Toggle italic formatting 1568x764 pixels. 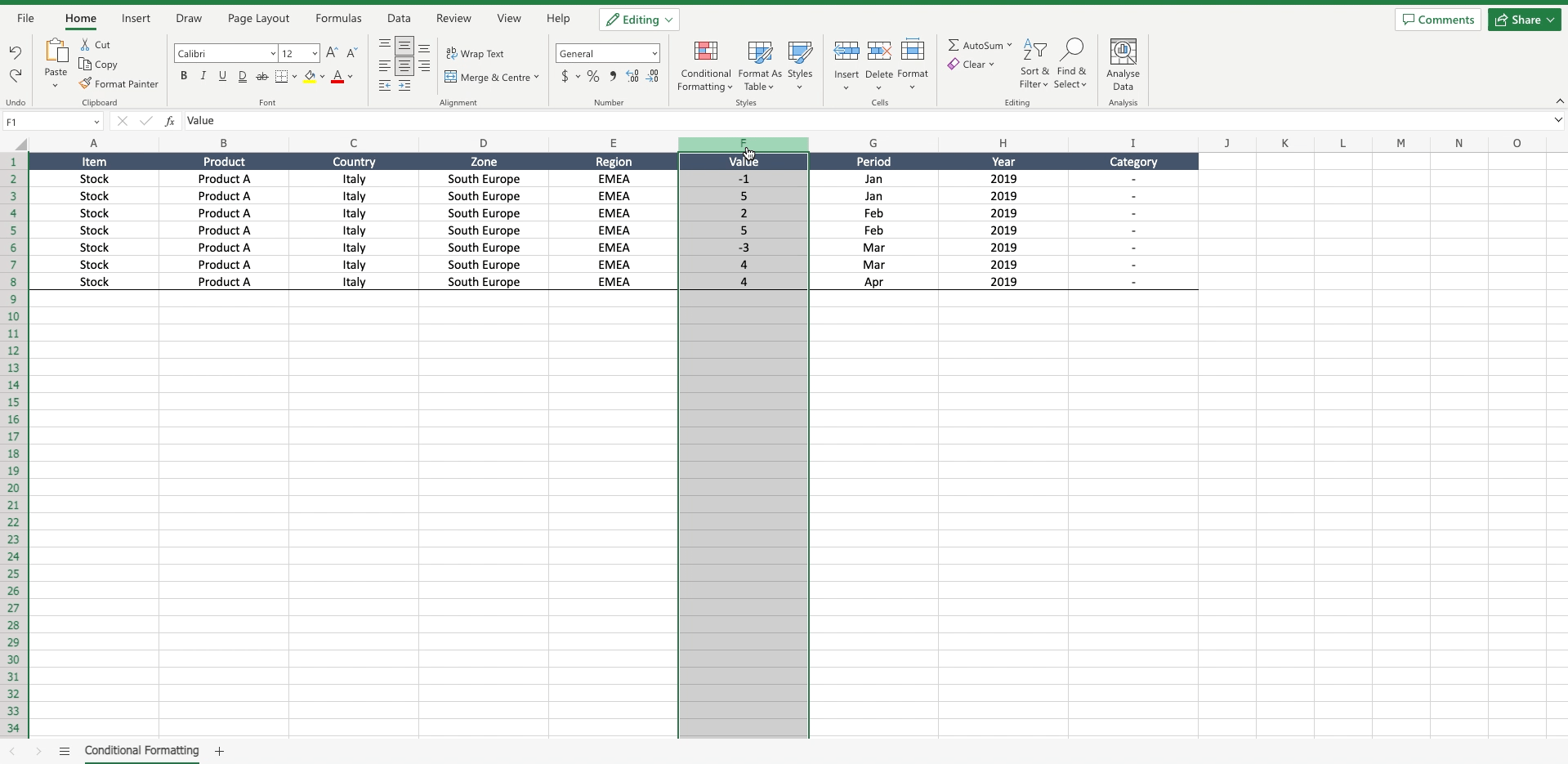pyautogui.click(x=203, y=75)
